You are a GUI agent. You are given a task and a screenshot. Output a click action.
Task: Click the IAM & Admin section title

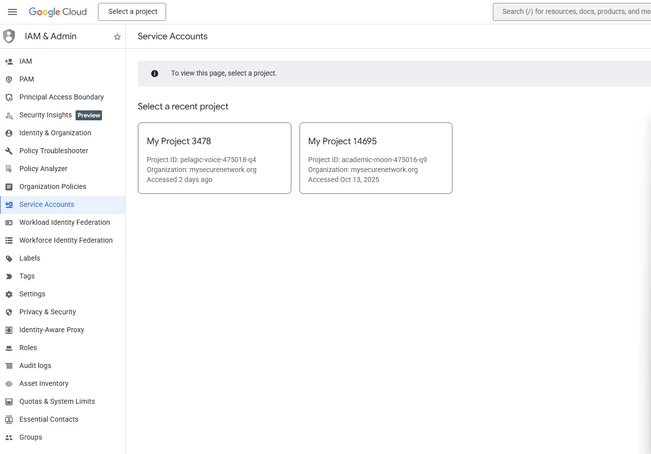click(50, 37)
